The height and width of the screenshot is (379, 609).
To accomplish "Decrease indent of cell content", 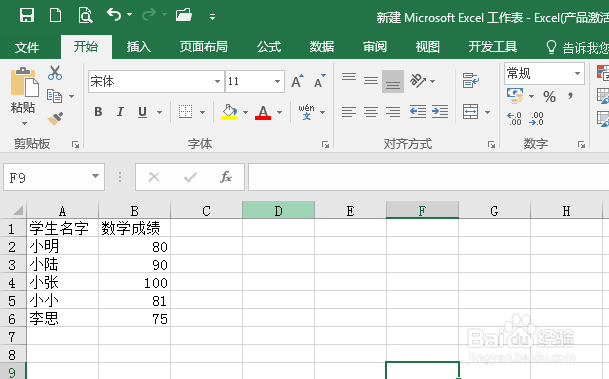I will [x=418, y=112].
